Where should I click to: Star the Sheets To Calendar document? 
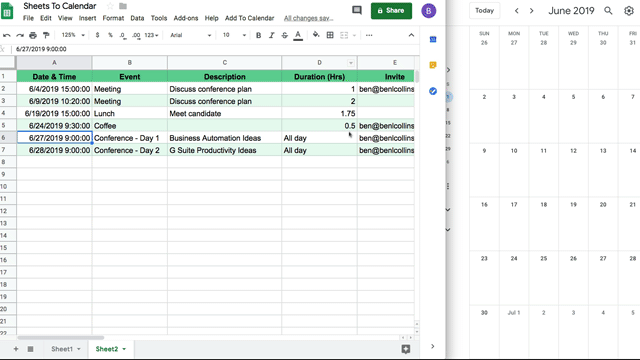pyautogui.click(x=110, y=6)
